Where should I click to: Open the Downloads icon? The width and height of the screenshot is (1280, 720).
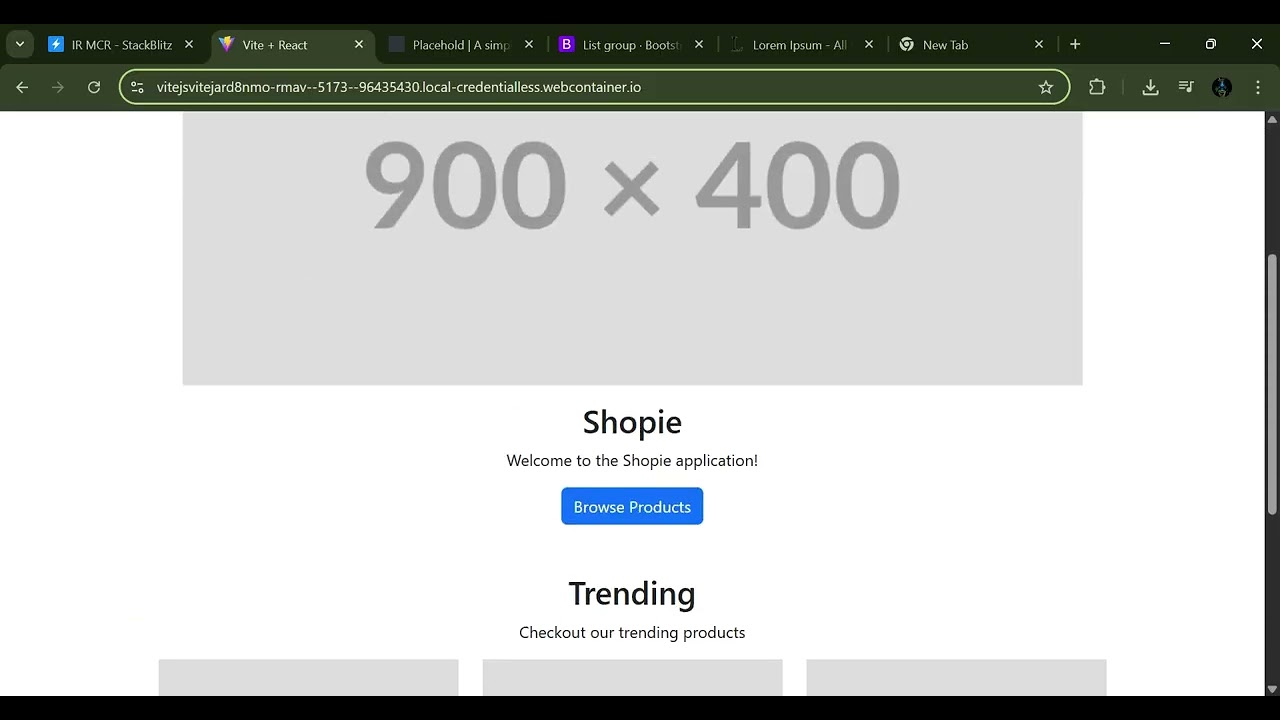click(1150, 87)
